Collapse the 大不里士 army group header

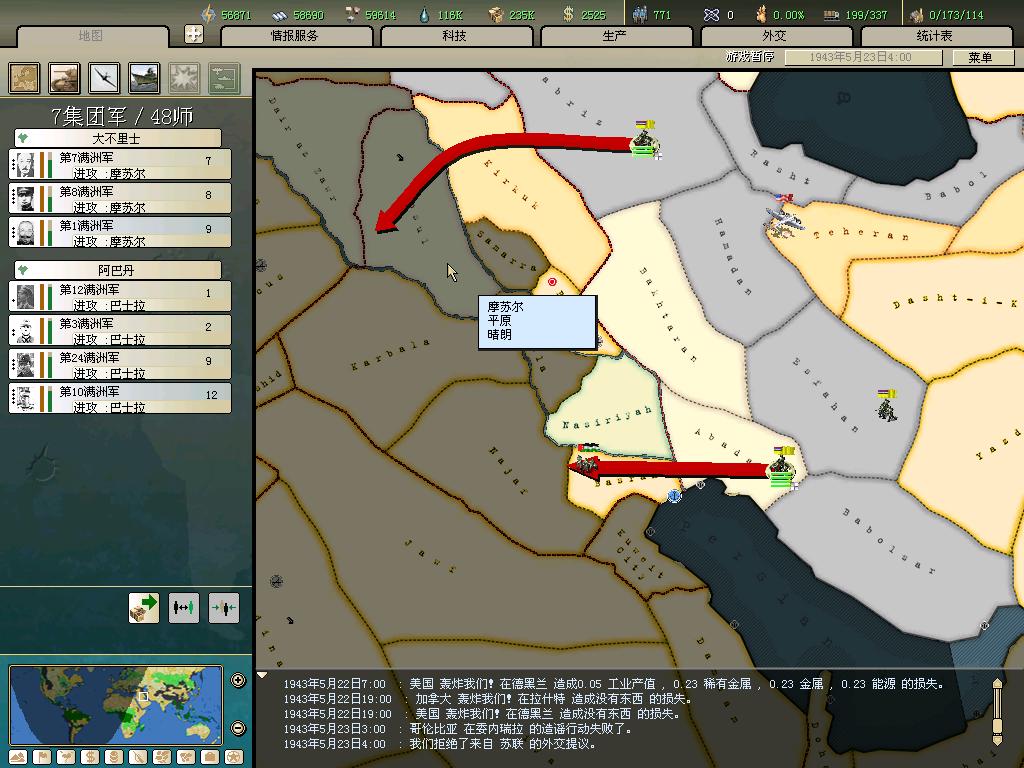coord(24,139)
